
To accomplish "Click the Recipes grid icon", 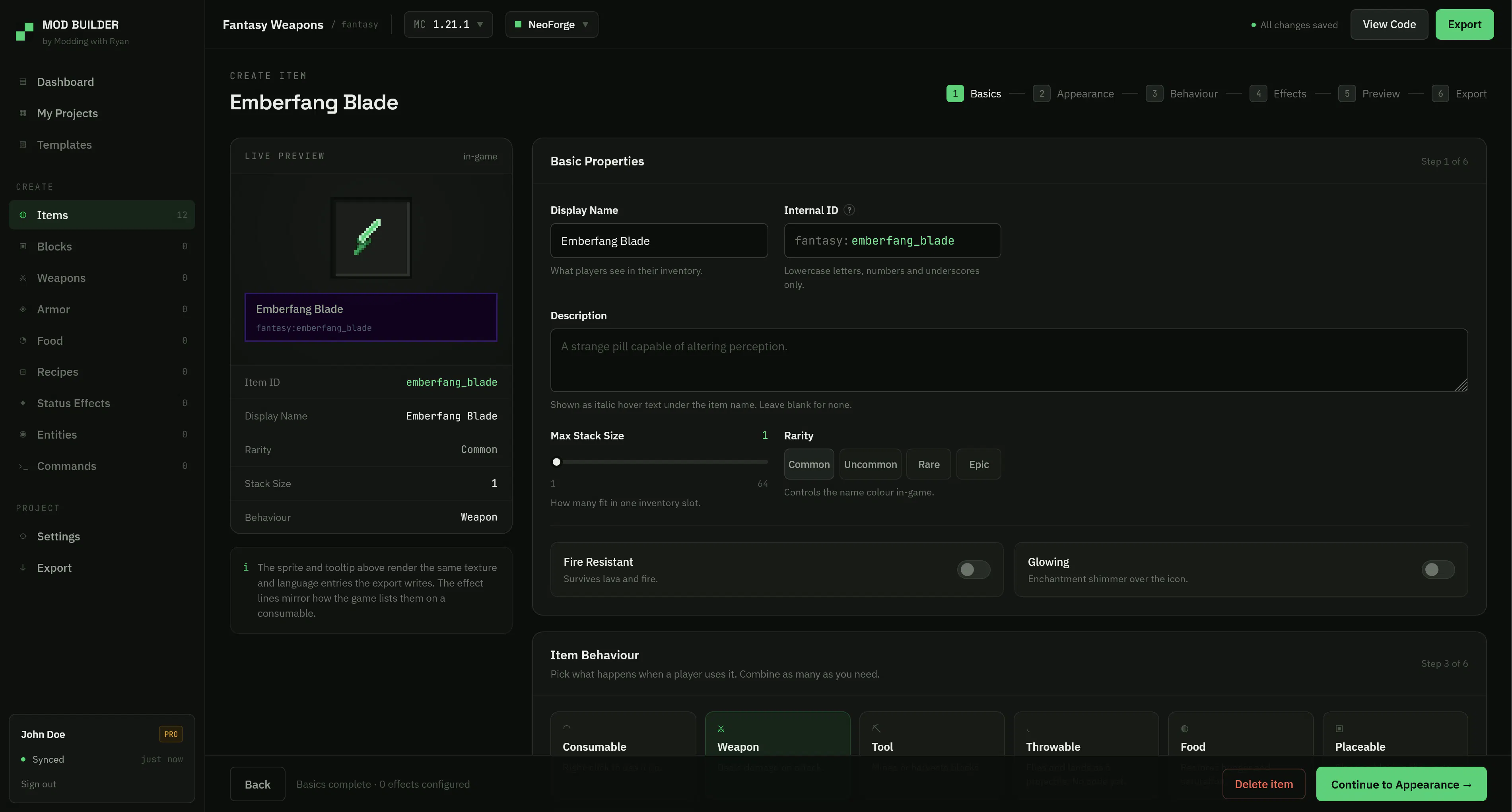I will point(23,371).
